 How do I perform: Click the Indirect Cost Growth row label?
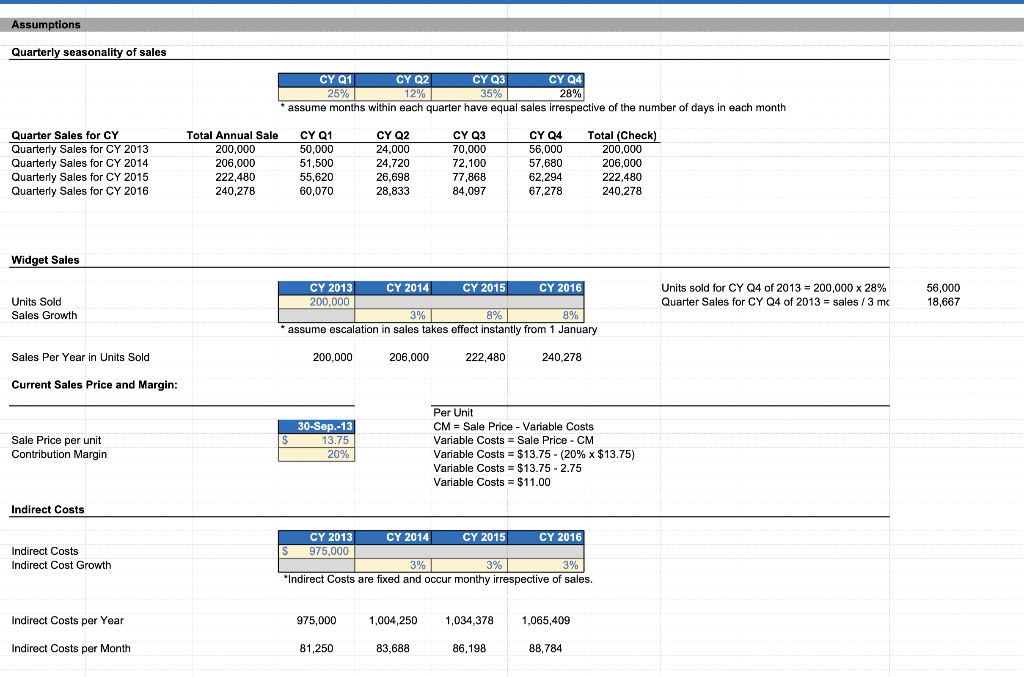(x=61, y=565)
